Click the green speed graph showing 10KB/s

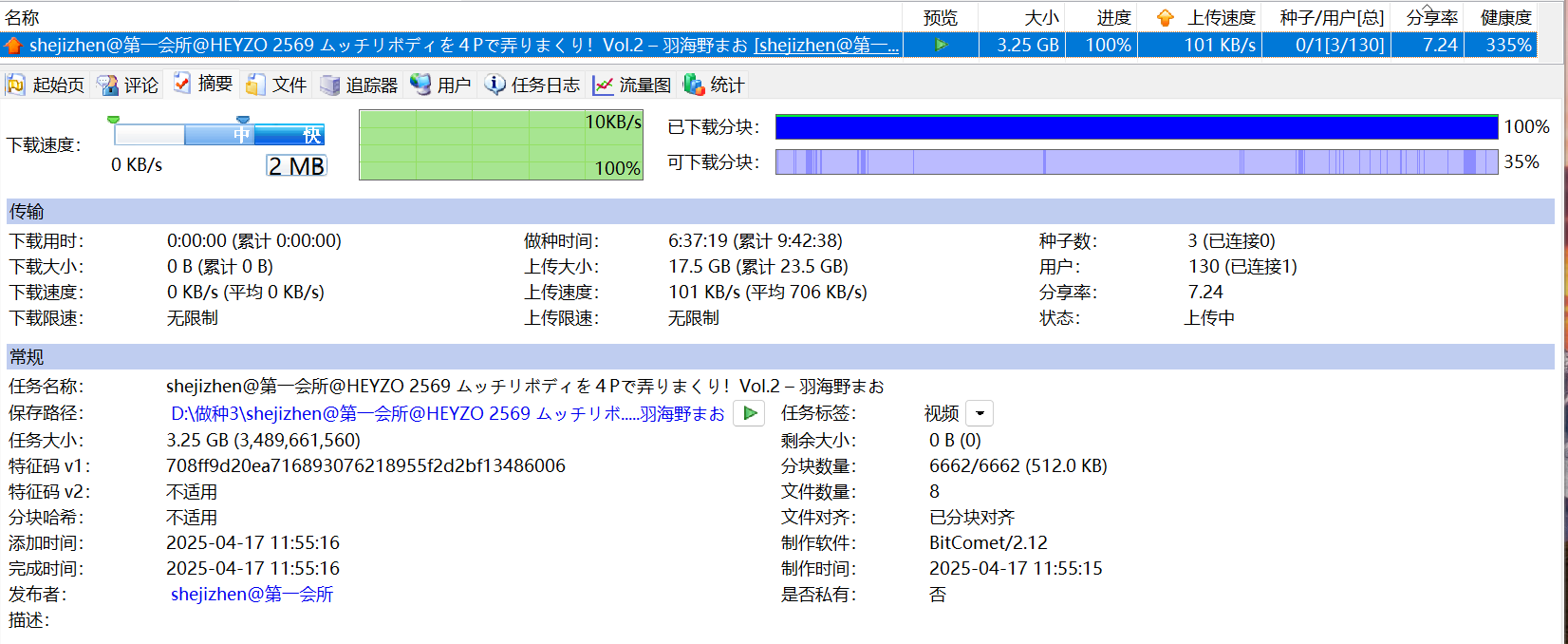(x=501, y=144)
